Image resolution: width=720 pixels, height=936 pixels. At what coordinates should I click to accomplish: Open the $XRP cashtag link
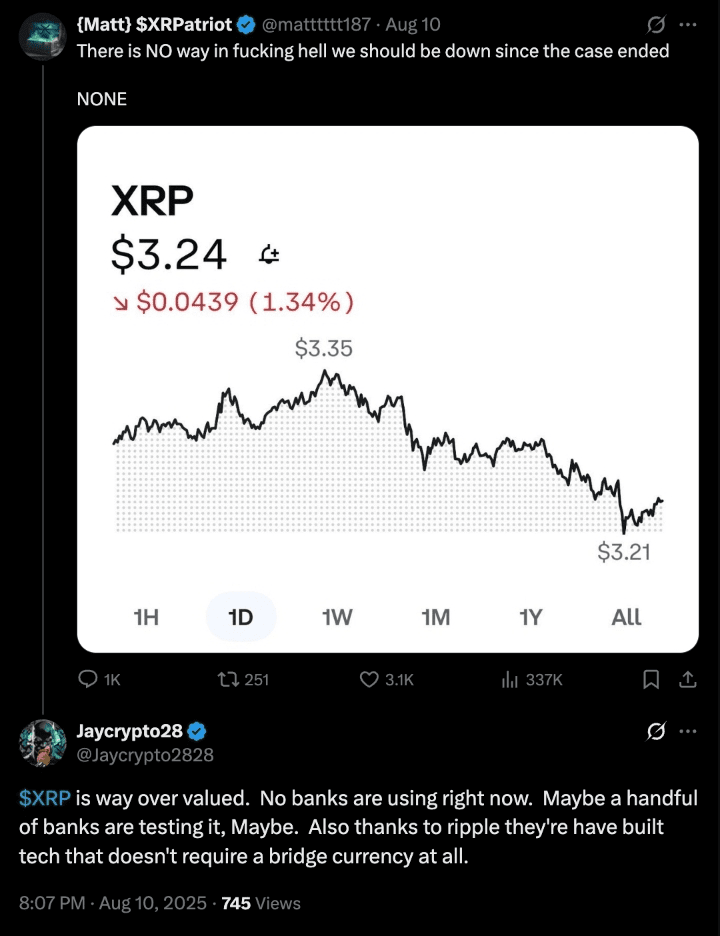[x=45, y=798]
